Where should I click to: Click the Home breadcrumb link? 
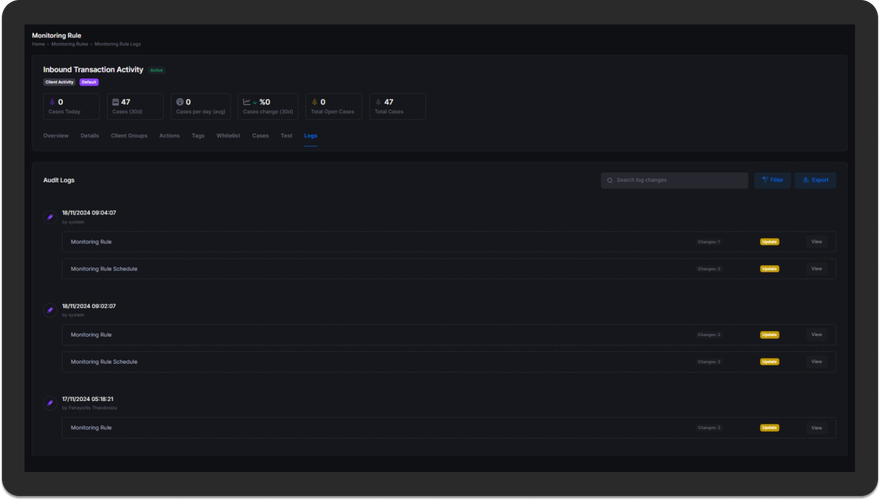(x=38, y=44)
